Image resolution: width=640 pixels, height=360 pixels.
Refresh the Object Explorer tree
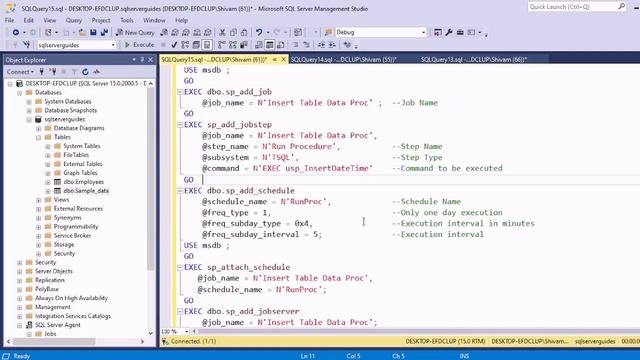click(85, 72)
